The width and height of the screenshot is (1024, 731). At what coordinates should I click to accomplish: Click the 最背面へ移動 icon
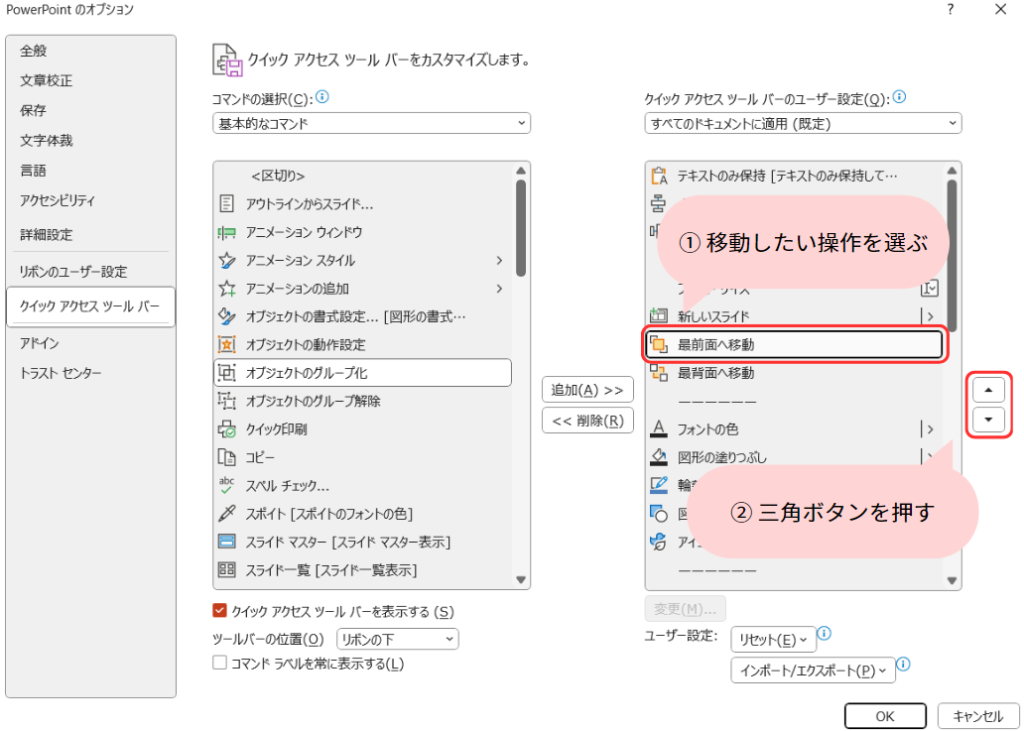[x=659, y=372]
